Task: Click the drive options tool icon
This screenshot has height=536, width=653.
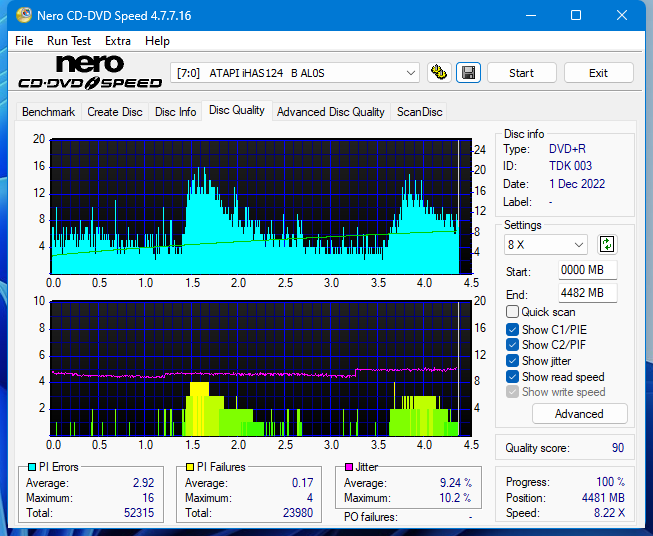Action: [439, 73]
